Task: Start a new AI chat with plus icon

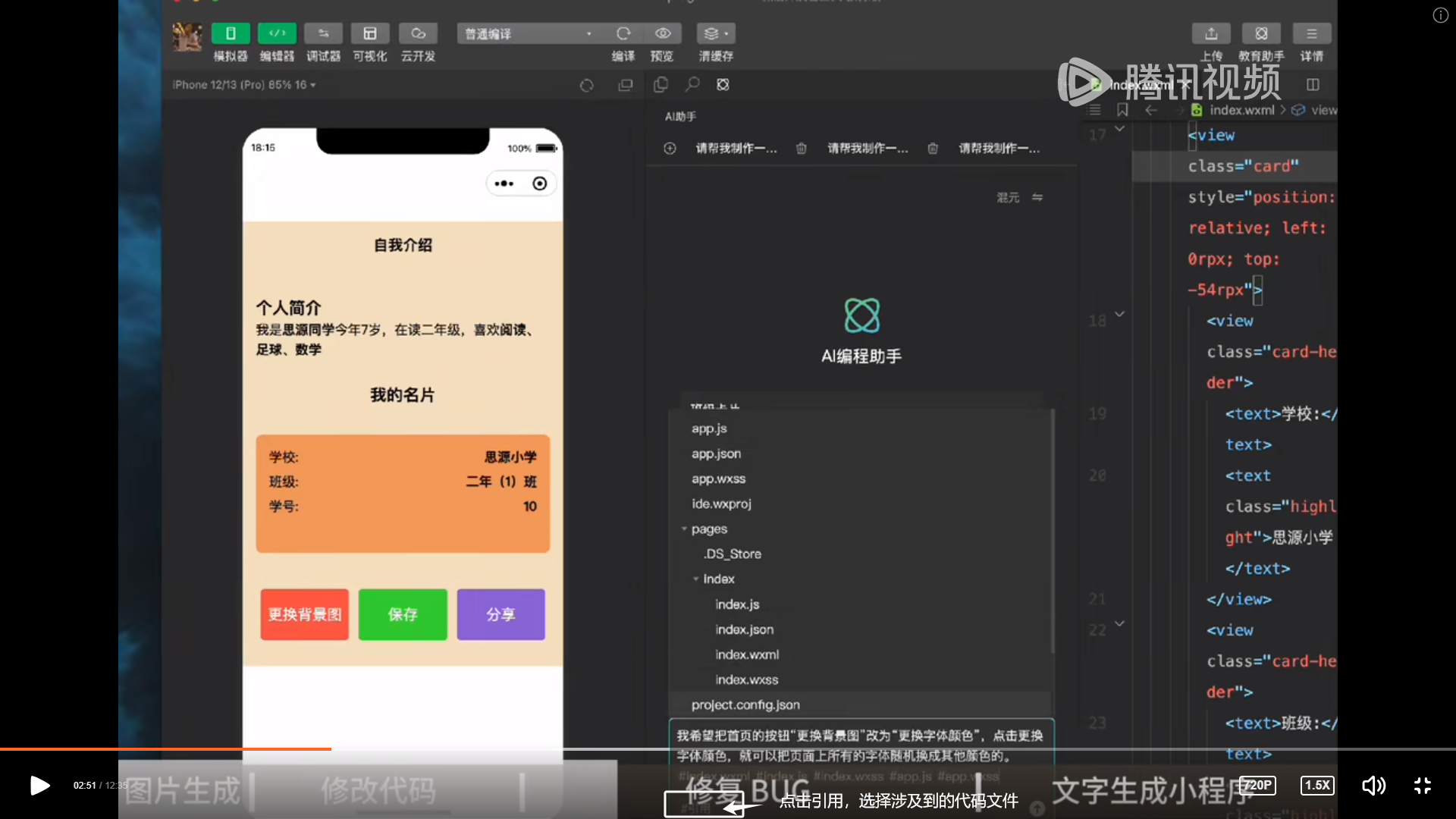Action: coord(670,149)
